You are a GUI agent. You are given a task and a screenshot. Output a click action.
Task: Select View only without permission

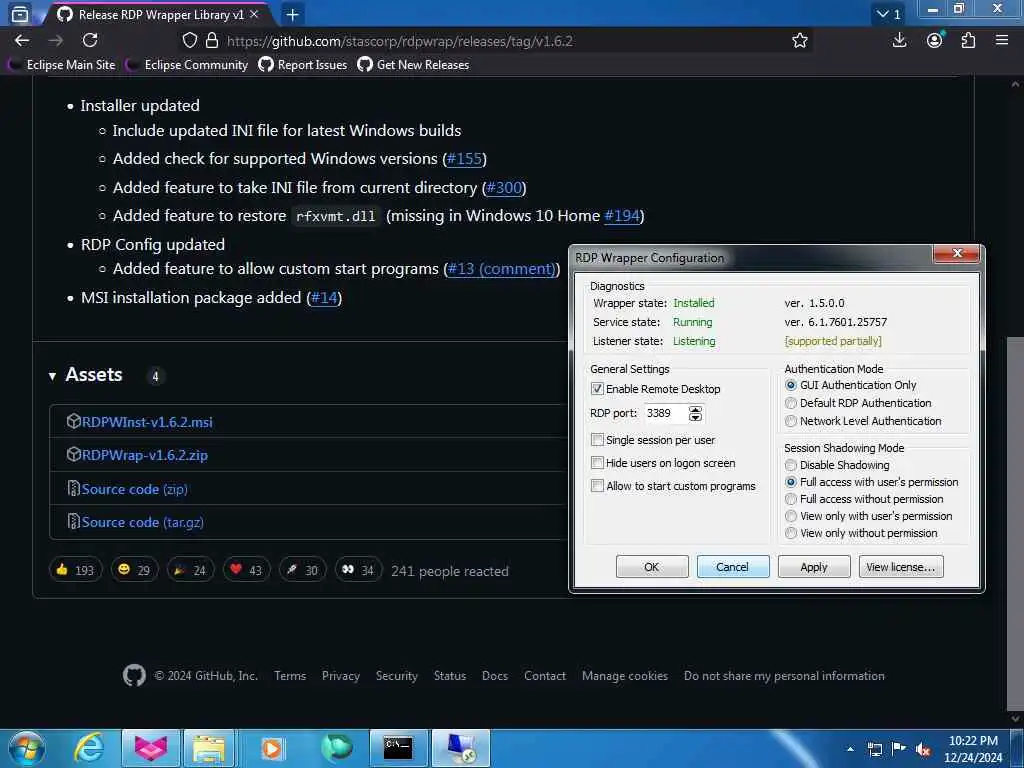[791, 533]
